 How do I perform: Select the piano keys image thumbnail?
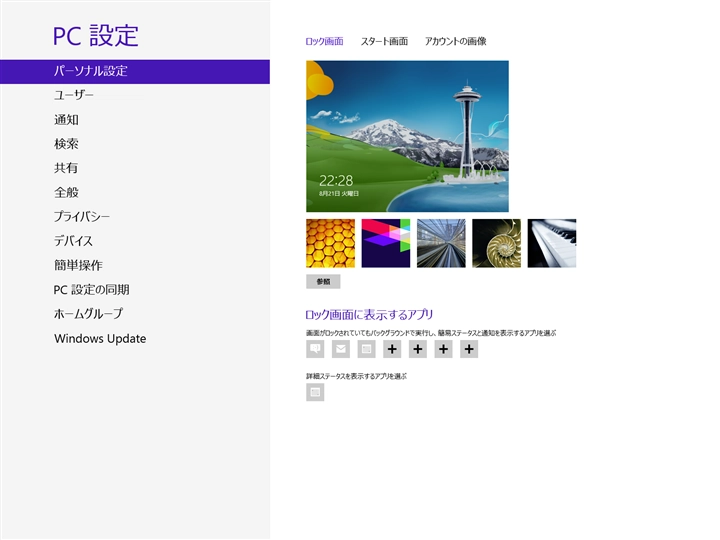pos(552,243)
